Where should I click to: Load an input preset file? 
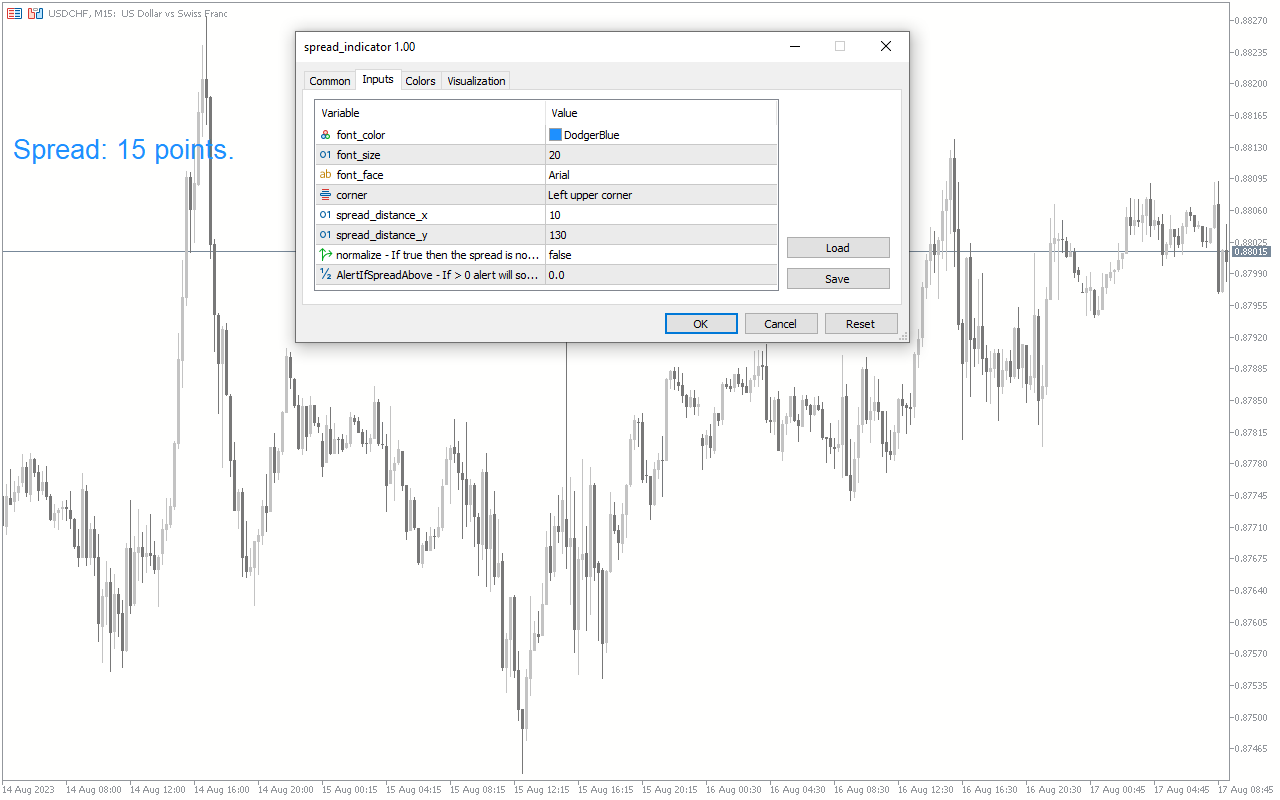[838, 248]
